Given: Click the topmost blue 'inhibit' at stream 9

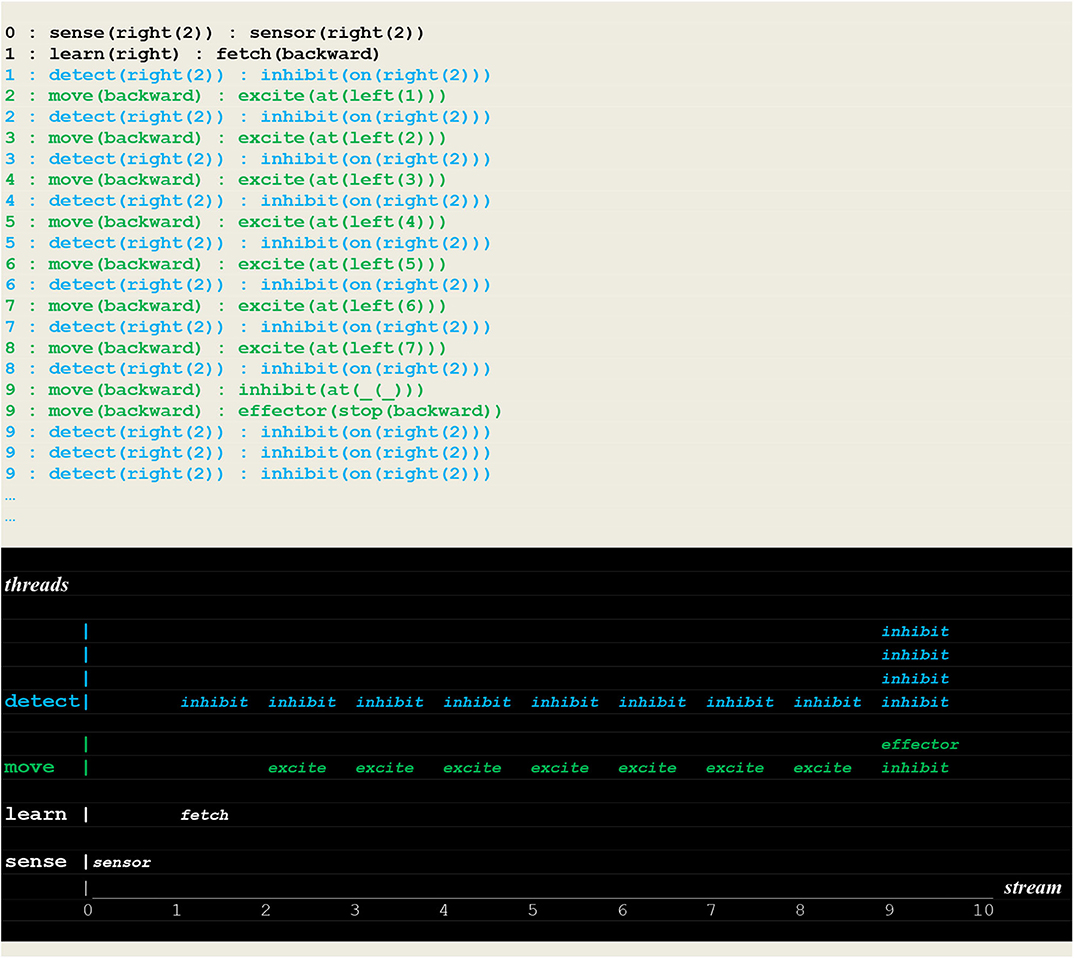Looking at the screenshot, I should (915, 631).
